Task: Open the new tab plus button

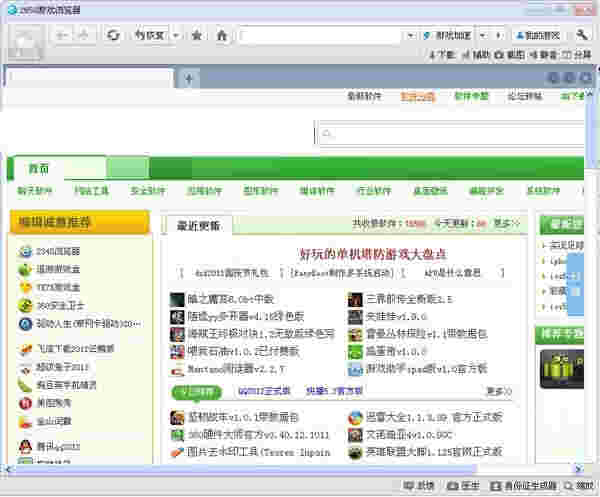Action: 189,78
